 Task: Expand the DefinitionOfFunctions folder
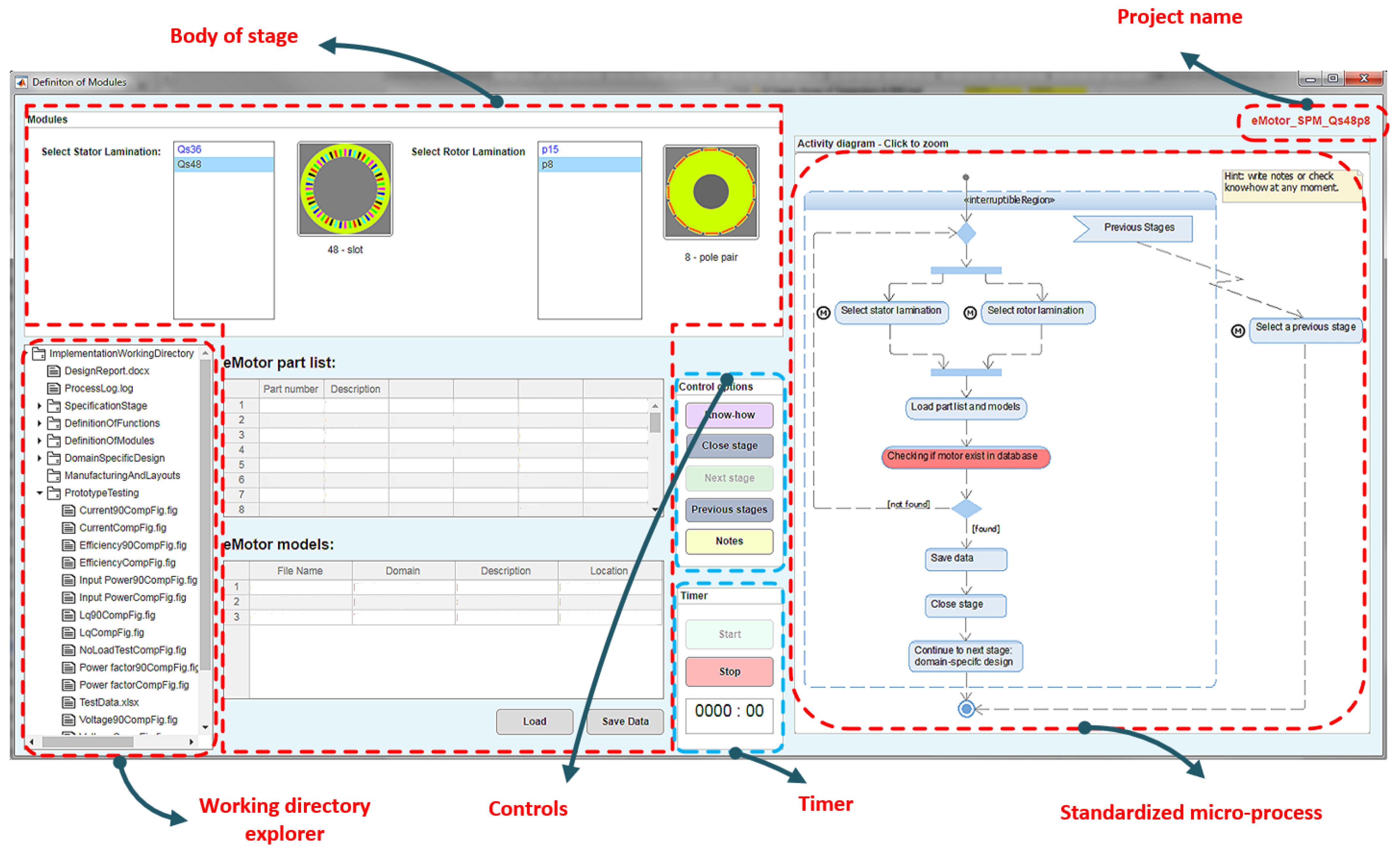click(x=39, y=423)
